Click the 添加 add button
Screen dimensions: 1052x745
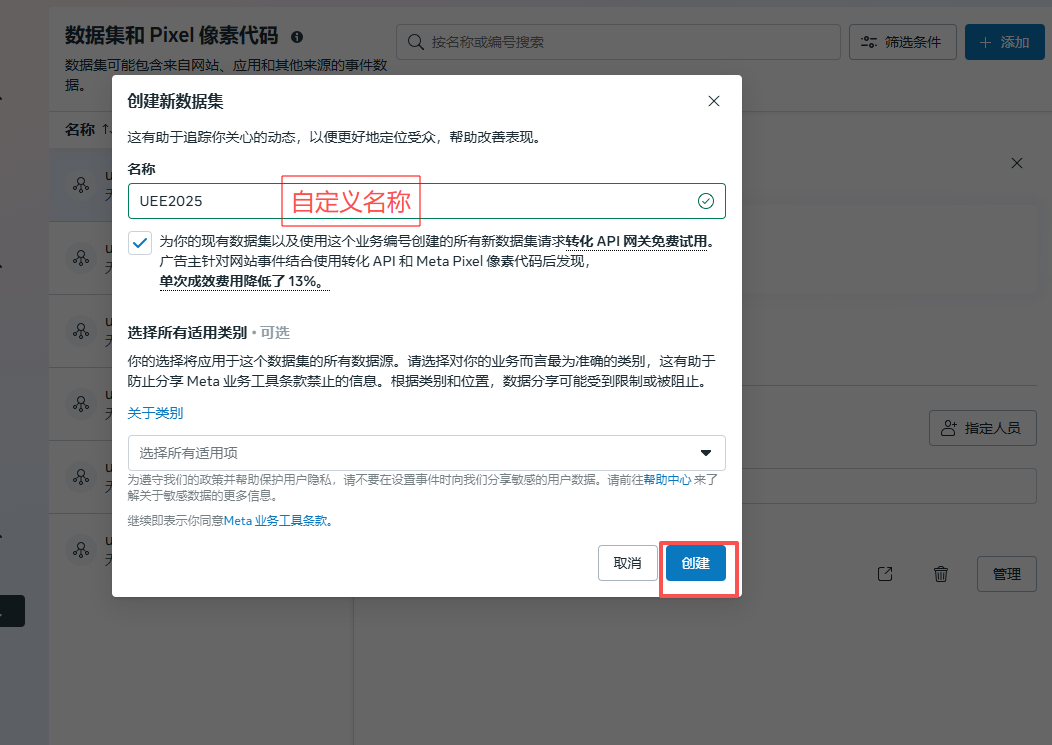point(1003,42)
